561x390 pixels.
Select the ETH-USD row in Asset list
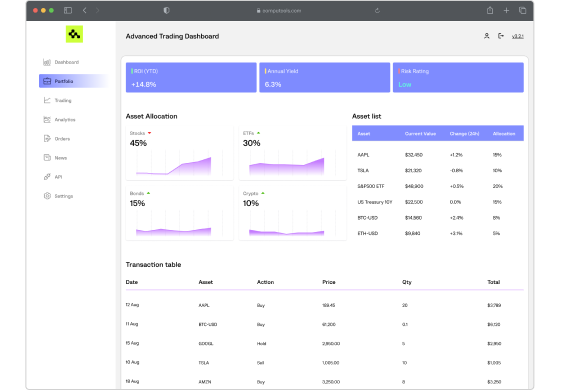[438, 233]
